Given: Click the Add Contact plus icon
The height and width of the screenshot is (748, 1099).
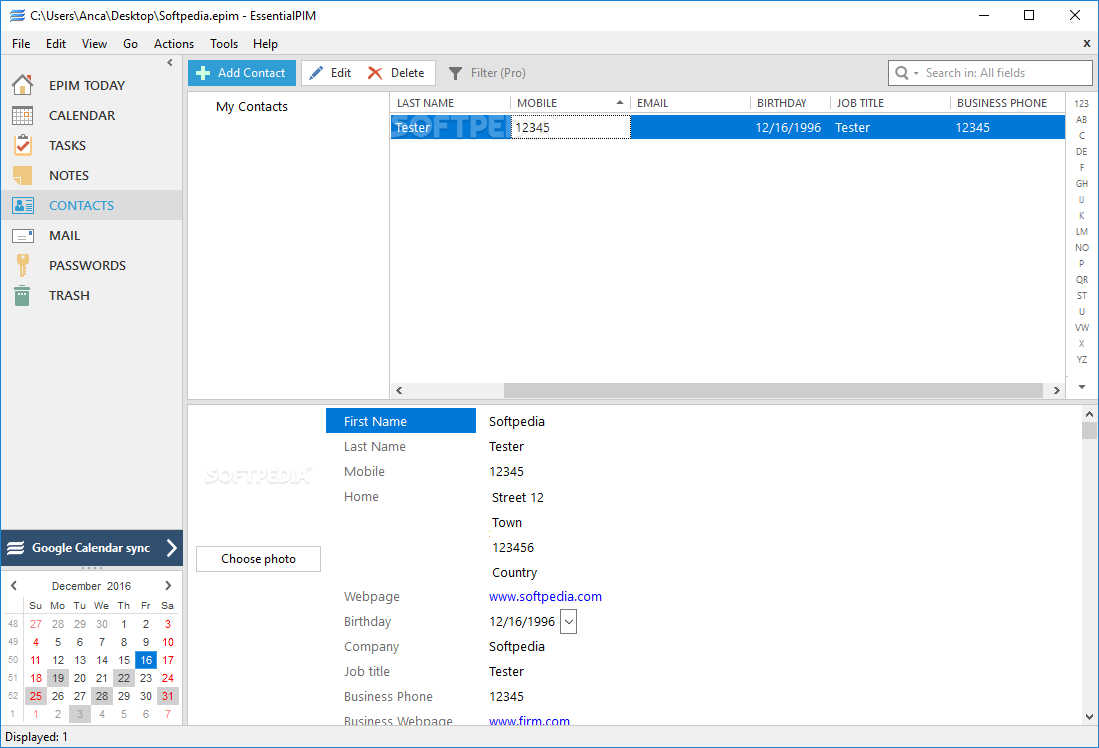Looking at the screenshot, I should [x=203, y=73].
